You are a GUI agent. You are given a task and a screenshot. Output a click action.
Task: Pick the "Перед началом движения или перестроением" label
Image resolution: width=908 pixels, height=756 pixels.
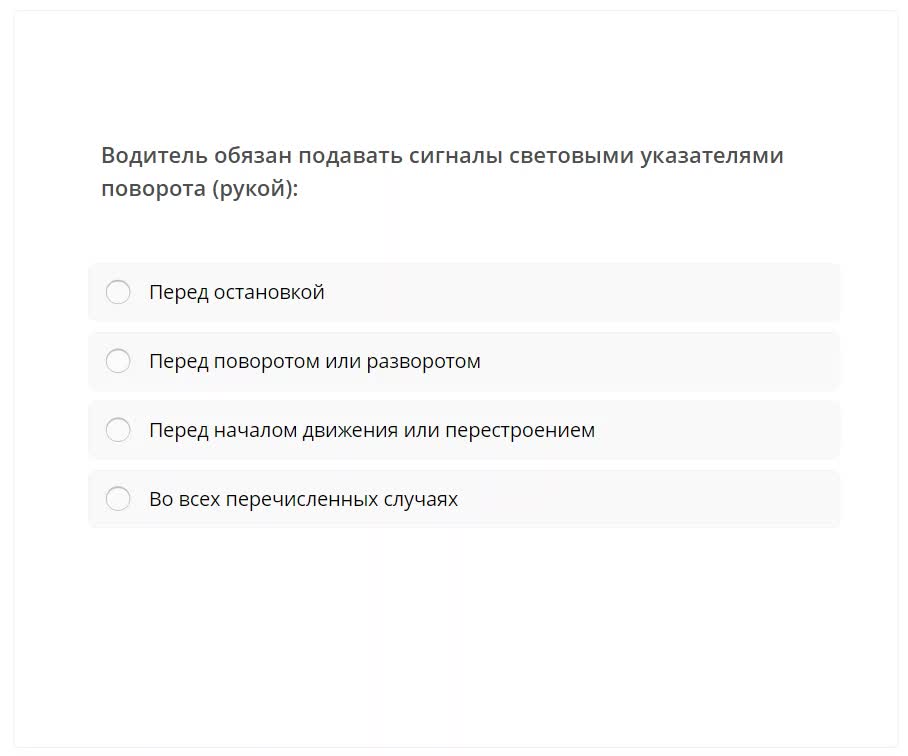click(x=371, y=430)
